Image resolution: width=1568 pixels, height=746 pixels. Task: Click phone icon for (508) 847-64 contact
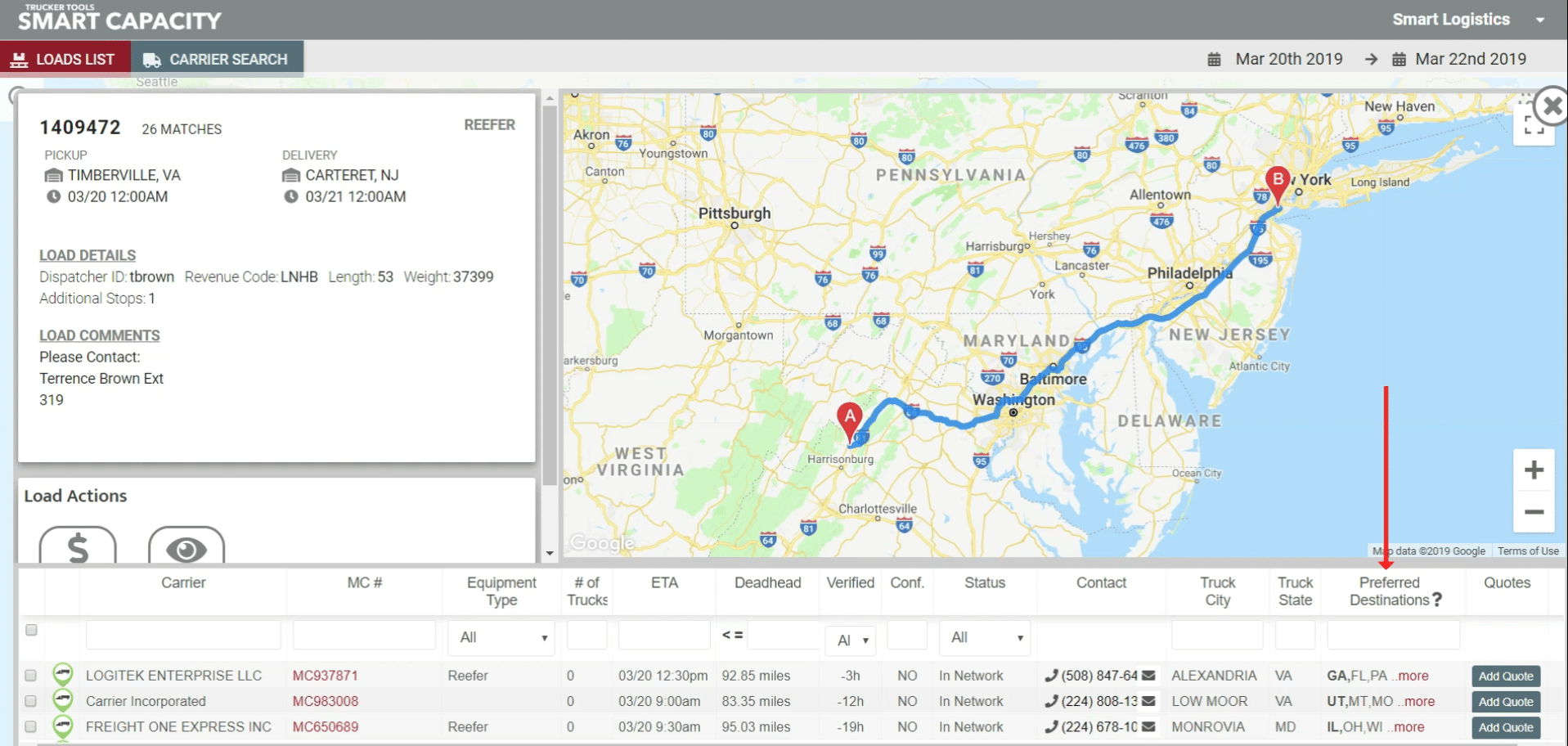[1051, 676]
